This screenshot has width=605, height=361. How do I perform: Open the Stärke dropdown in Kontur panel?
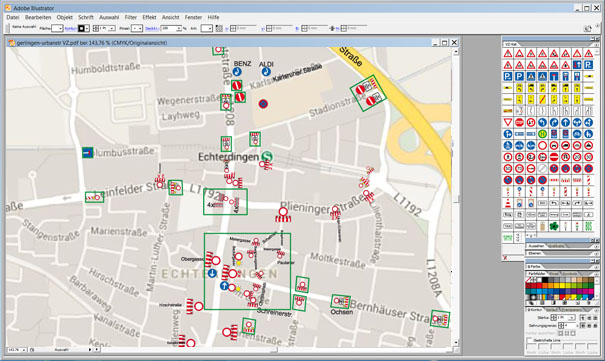(572, 318)
